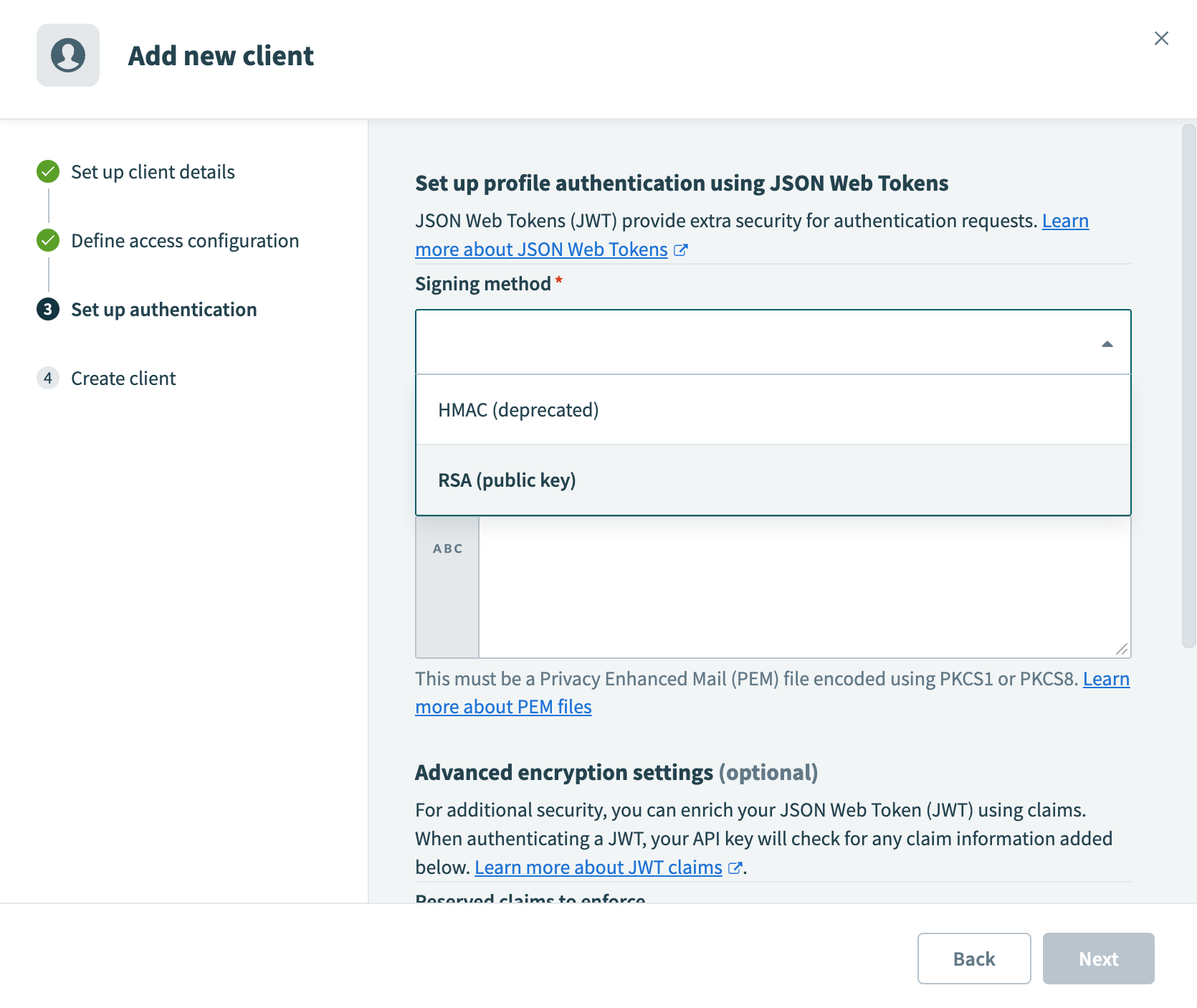Screen dimensions: 1197x1008
Task: Click the external link icon beside JWT claims
Action: click(x=736, y=867)
